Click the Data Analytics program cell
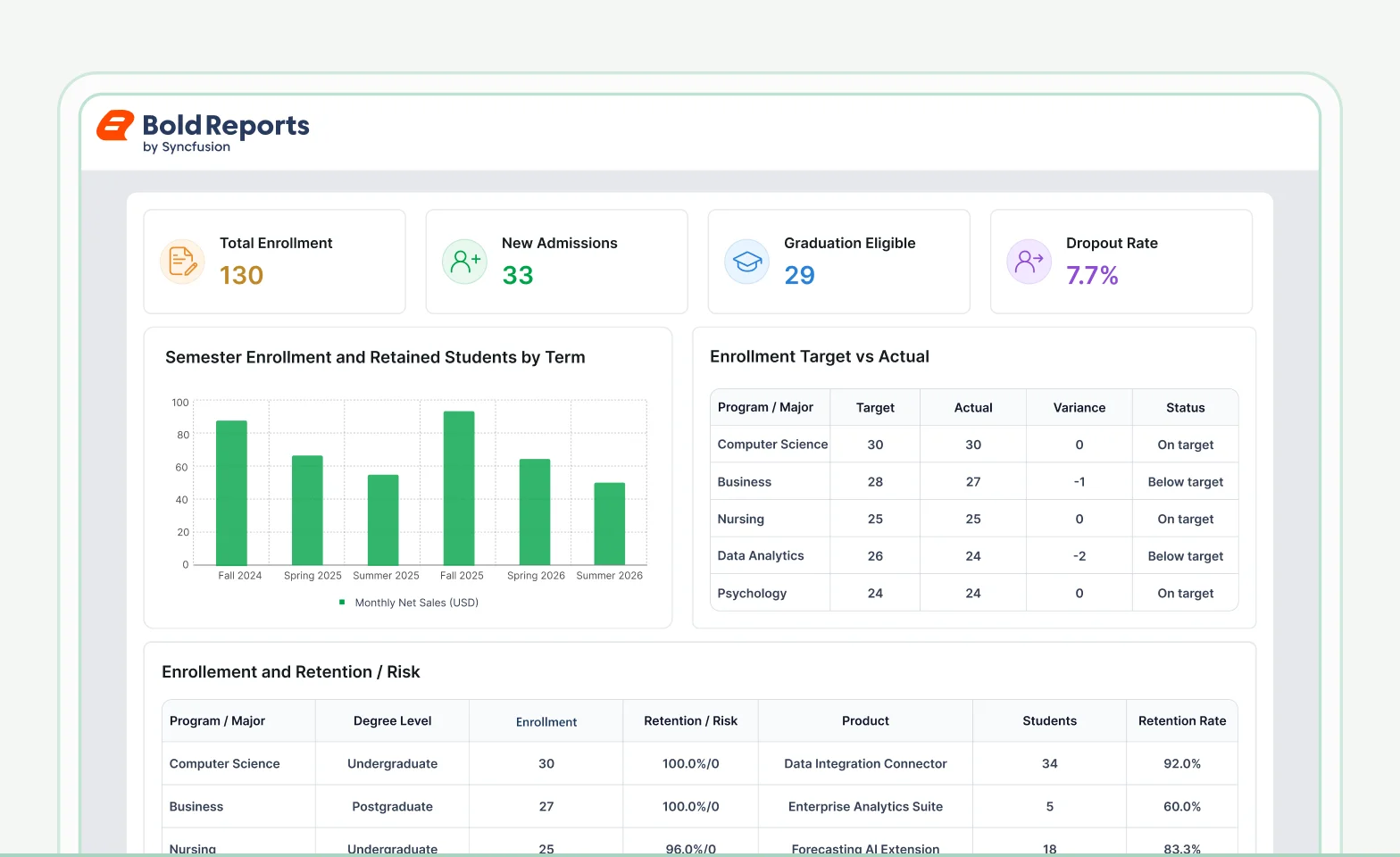 coord(771,555)
